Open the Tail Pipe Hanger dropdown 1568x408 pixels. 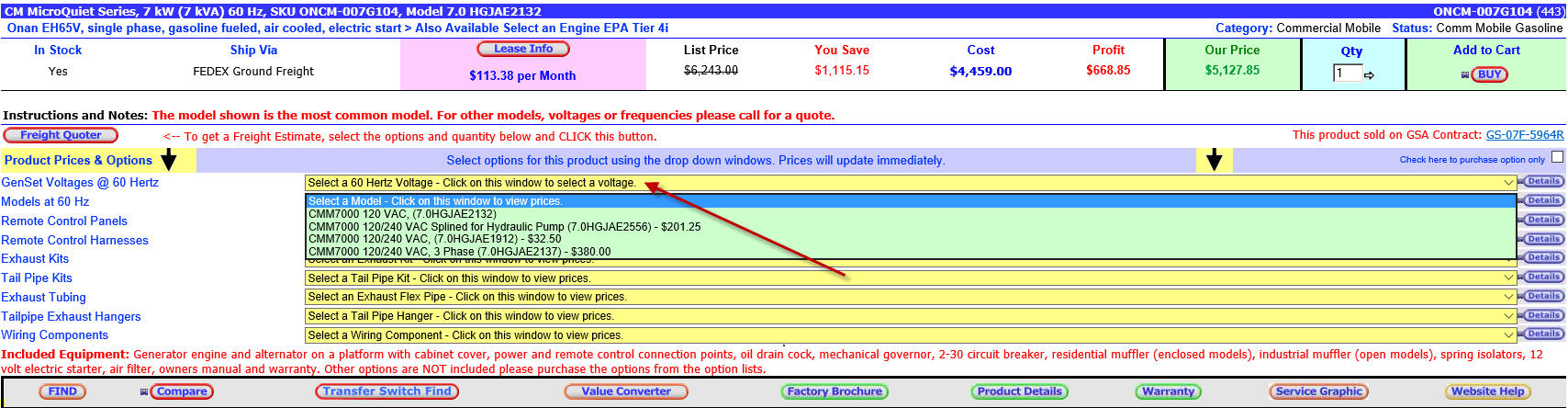coord(911,316)
